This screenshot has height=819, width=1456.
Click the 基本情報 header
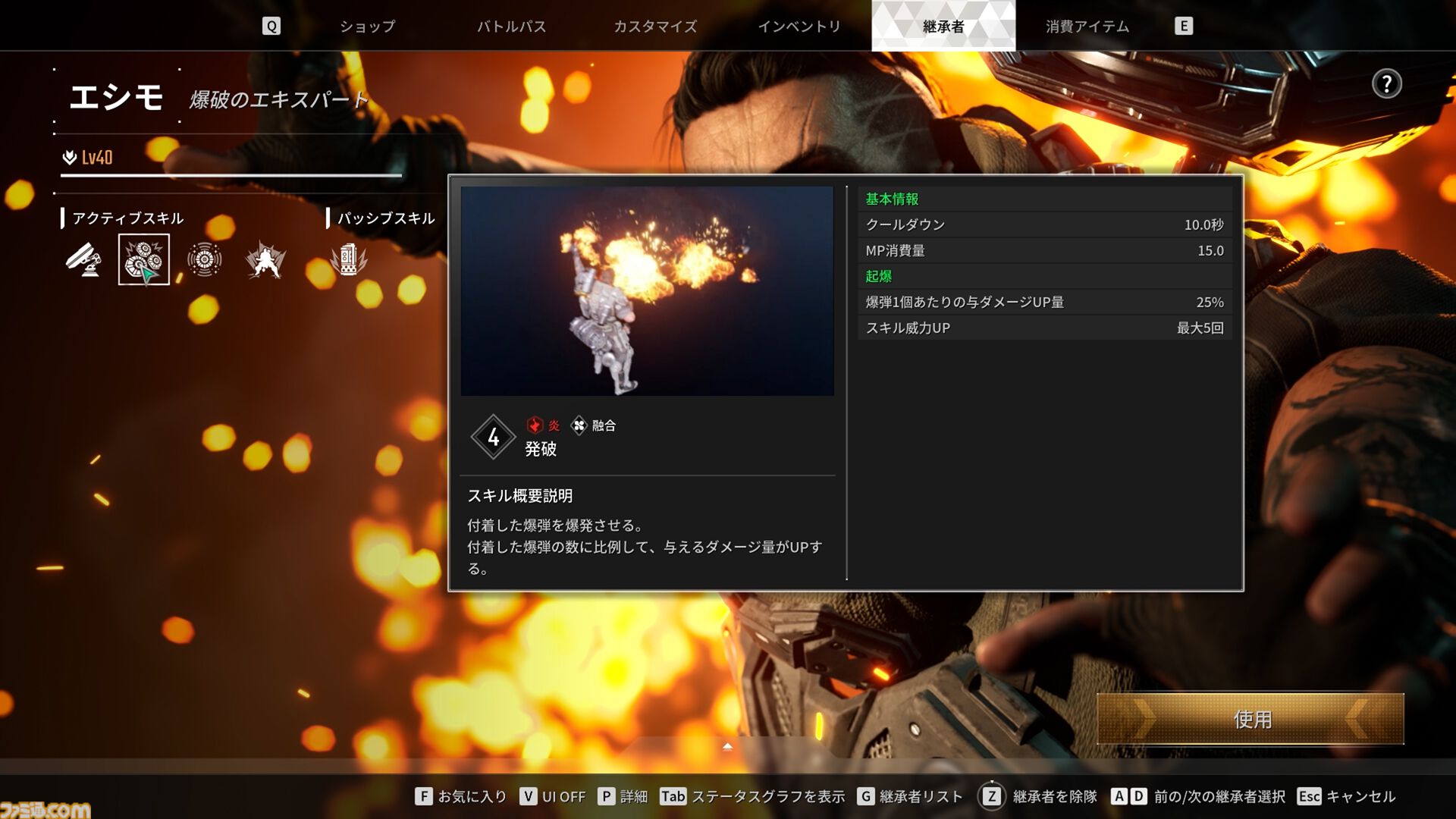click(892, 199)
